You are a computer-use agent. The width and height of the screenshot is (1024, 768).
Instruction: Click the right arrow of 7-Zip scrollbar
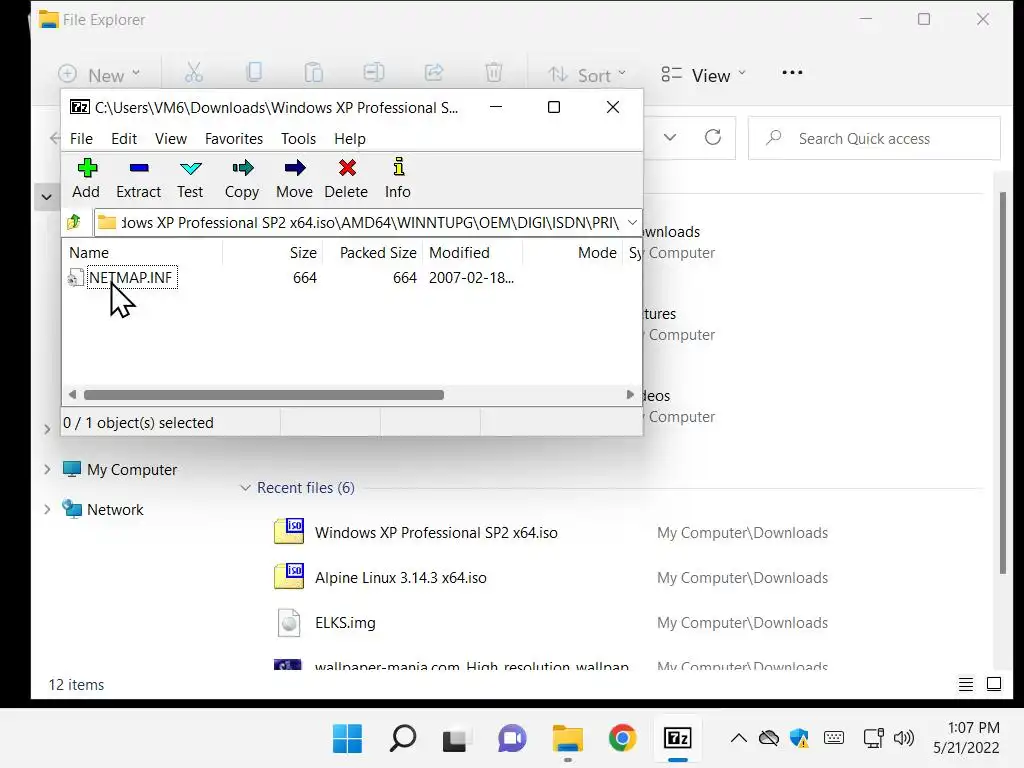(630, 394)
